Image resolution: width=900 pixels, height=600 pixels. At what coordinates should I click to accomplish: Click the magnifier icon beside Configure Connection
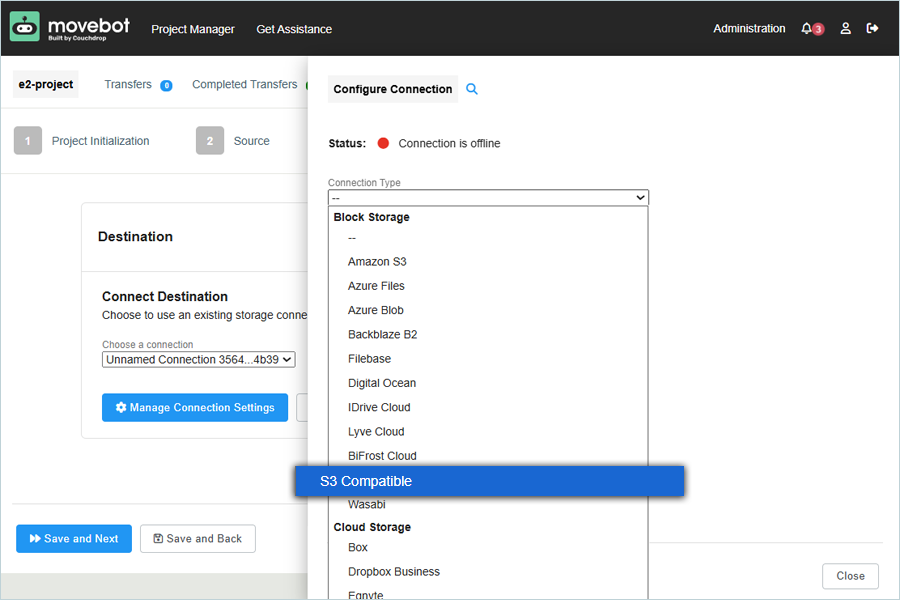[472, 89]
